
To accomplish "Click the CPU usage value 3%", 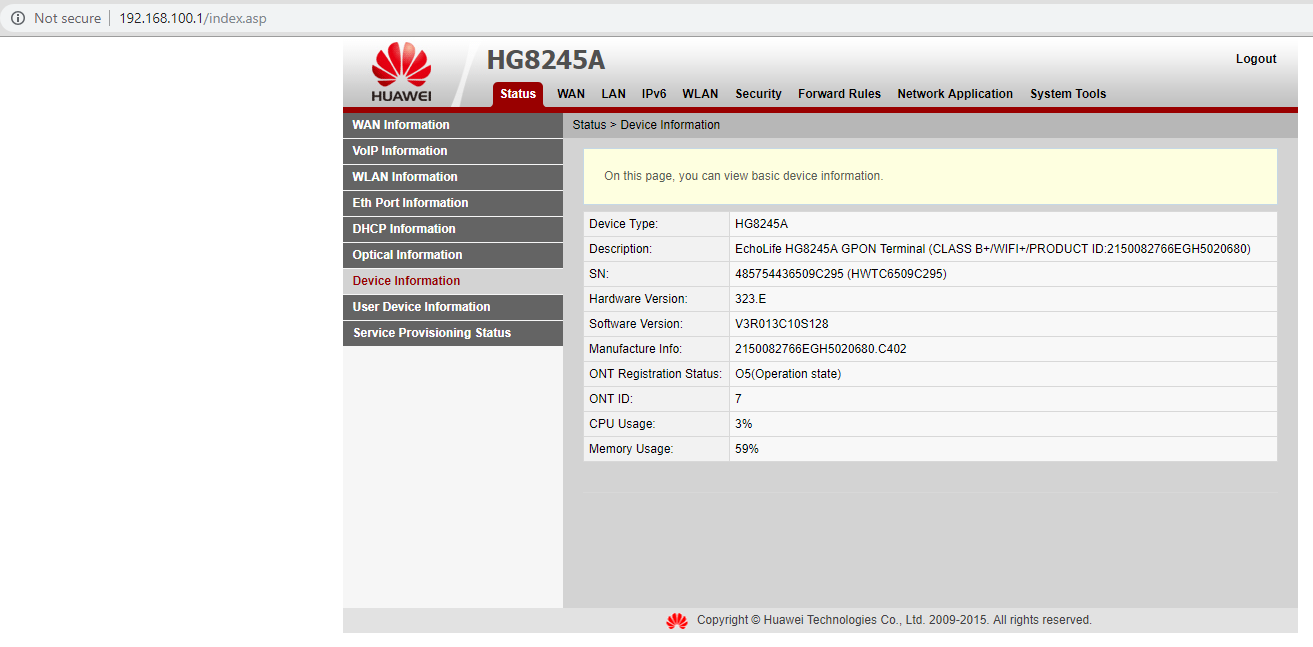I will (744, 424).
